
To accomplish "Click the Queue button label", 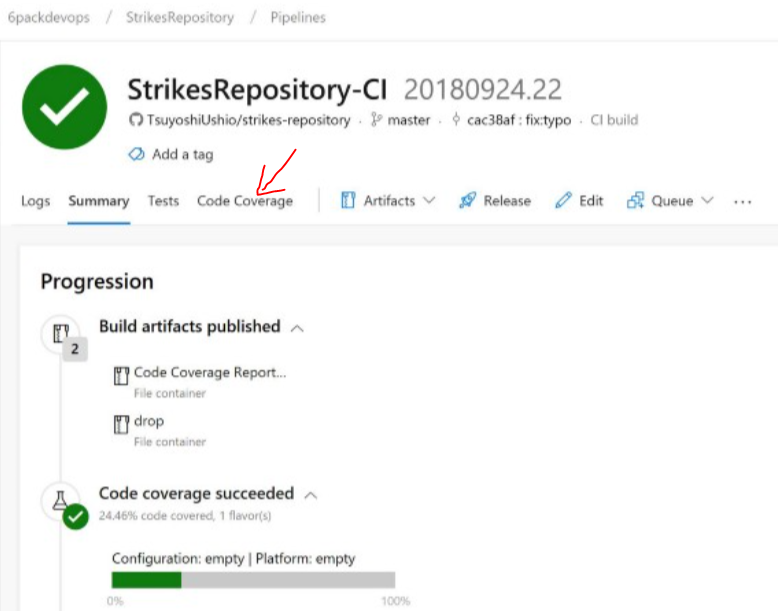I will (672, 201).
